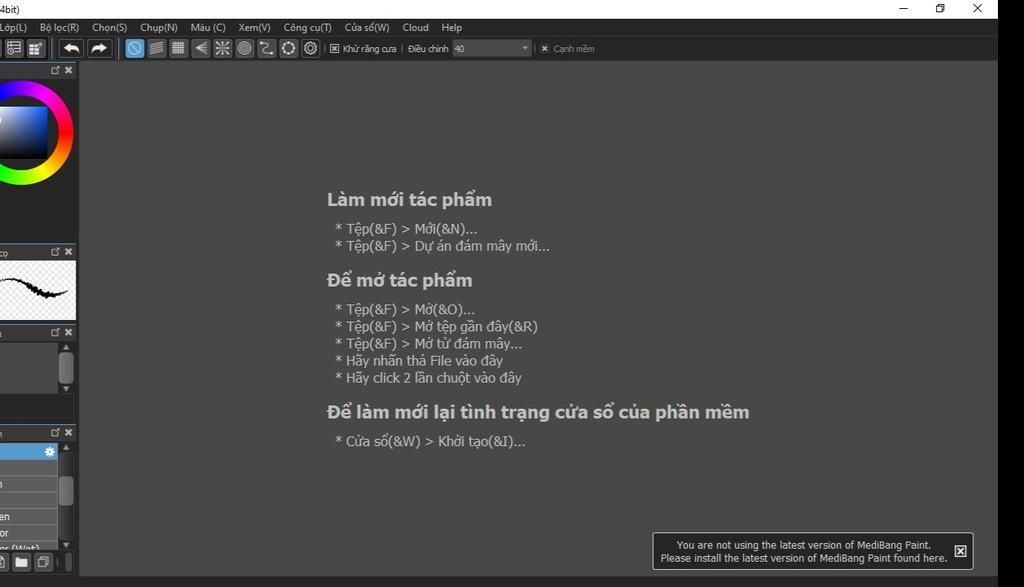The height and width of the screenshot is (587, 1024).
Task: Enable the curve snap guide
Action: [x=266, y=48]
